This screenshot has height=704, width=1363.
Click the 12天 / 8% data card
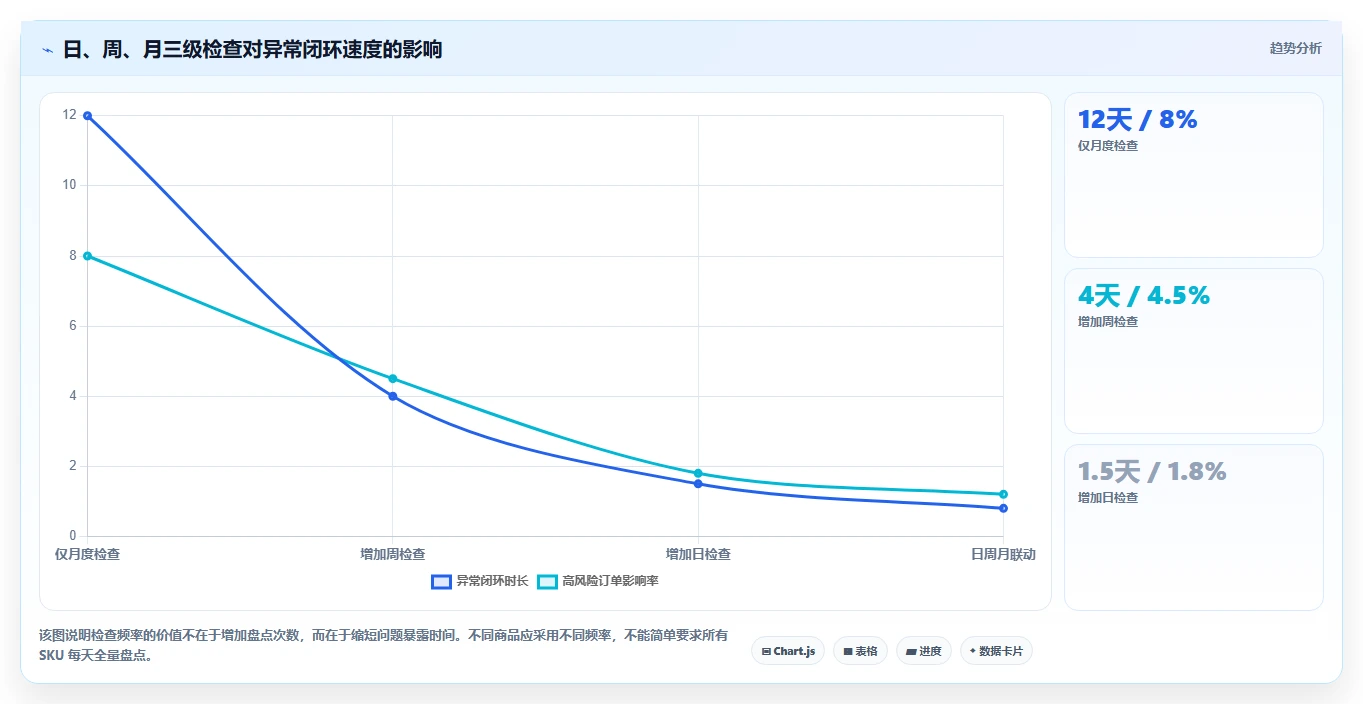click(x=1194, y=175)
